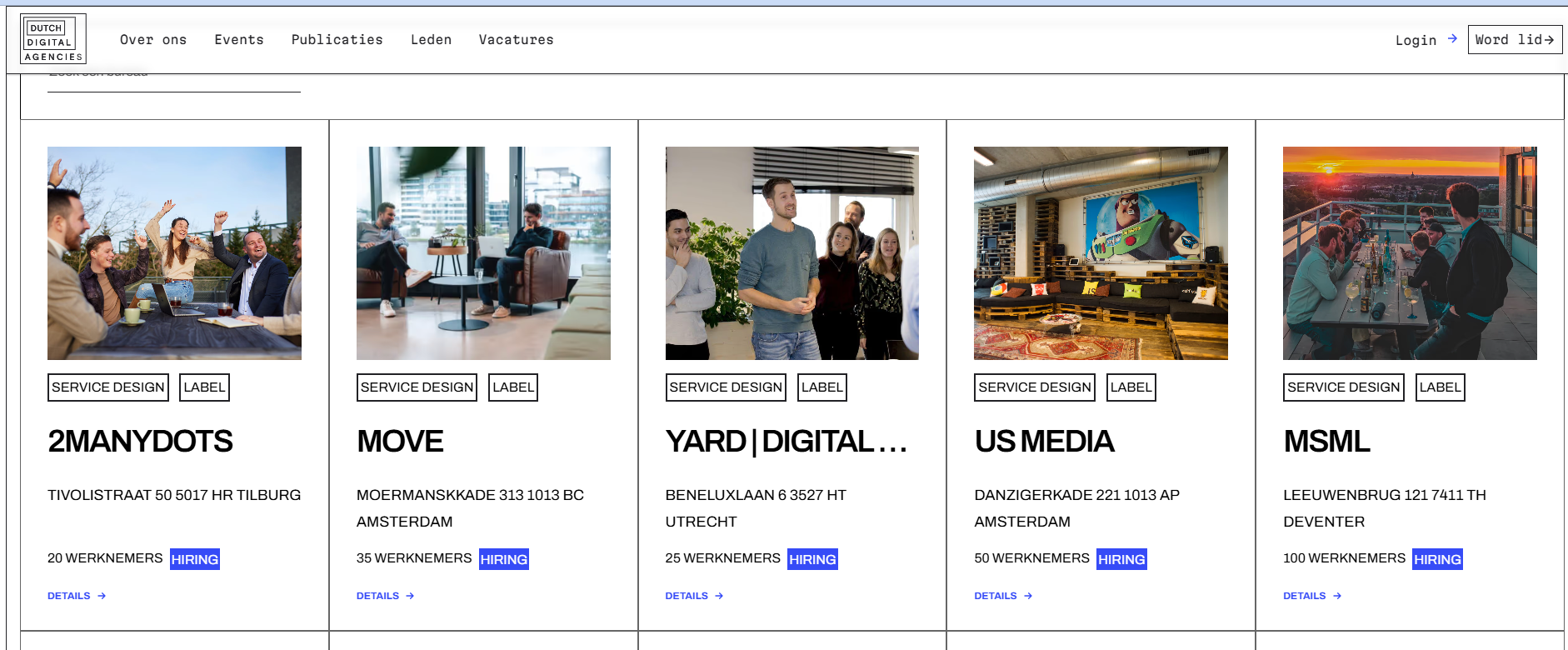
Task: Click address Danzigerkade 221 1013 AP Amsterdam
Action: pyautogui.click(x=1077, y=508)
